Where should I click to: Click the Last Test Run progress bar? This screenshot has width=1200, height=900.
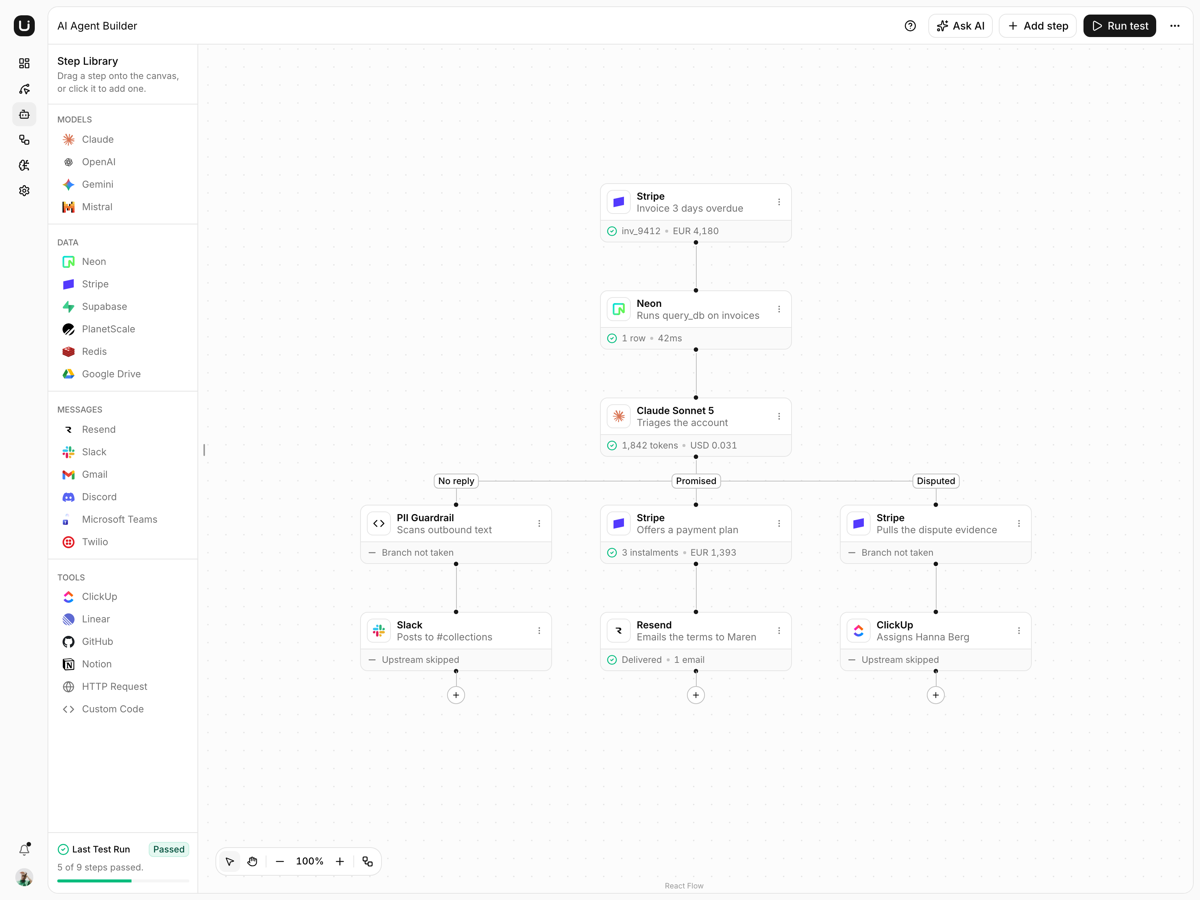pyautogui.click(x=123, y=881)
